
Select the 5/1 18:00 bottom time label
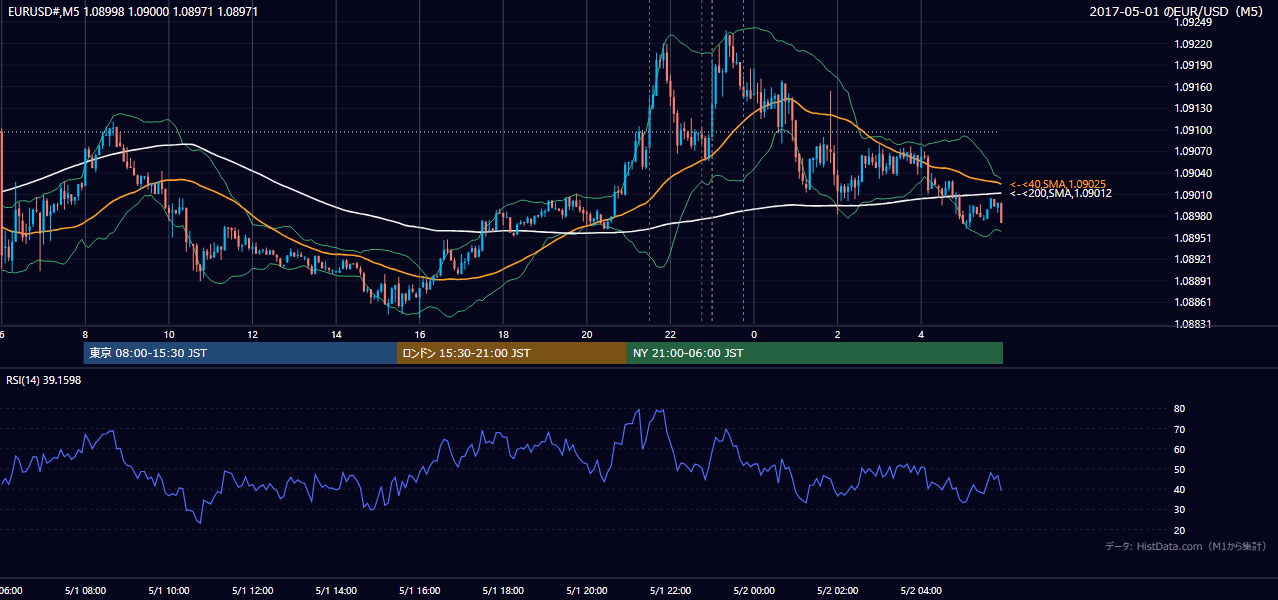coord(503,590)
